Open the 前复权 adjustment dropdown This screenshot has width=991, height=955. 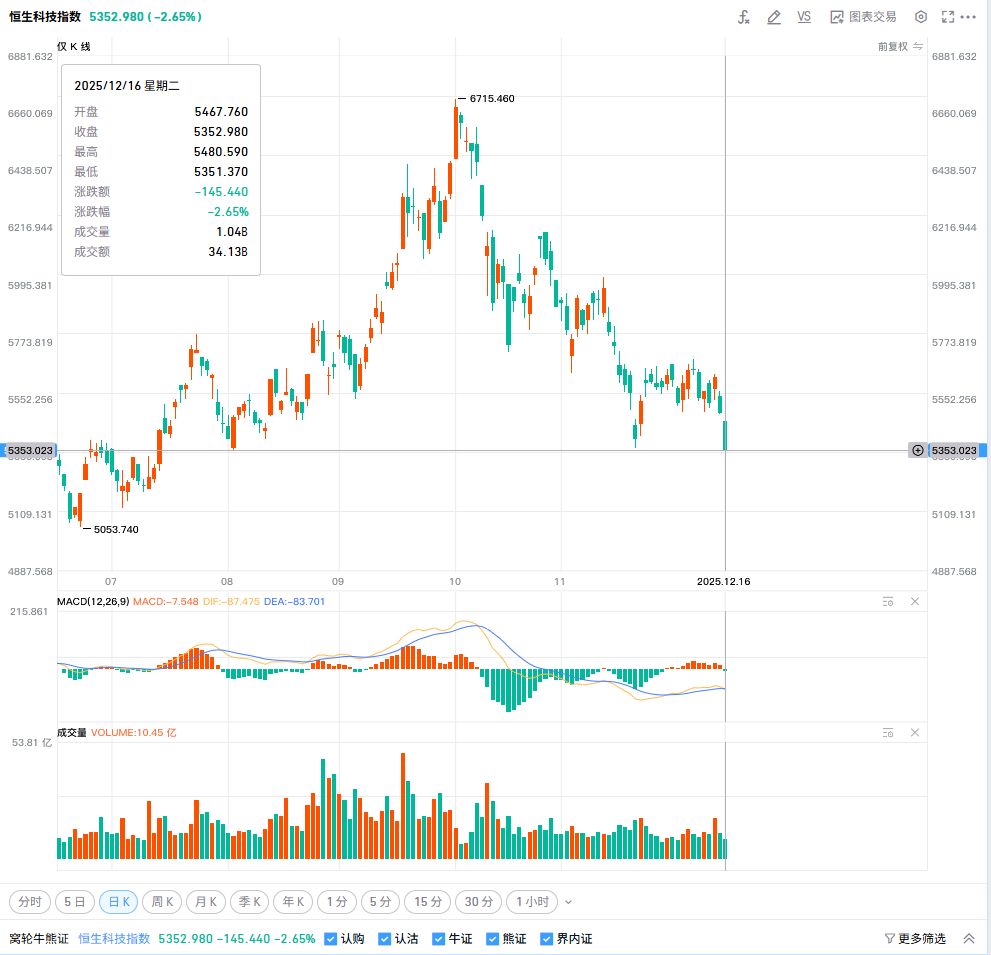(897, 46)
